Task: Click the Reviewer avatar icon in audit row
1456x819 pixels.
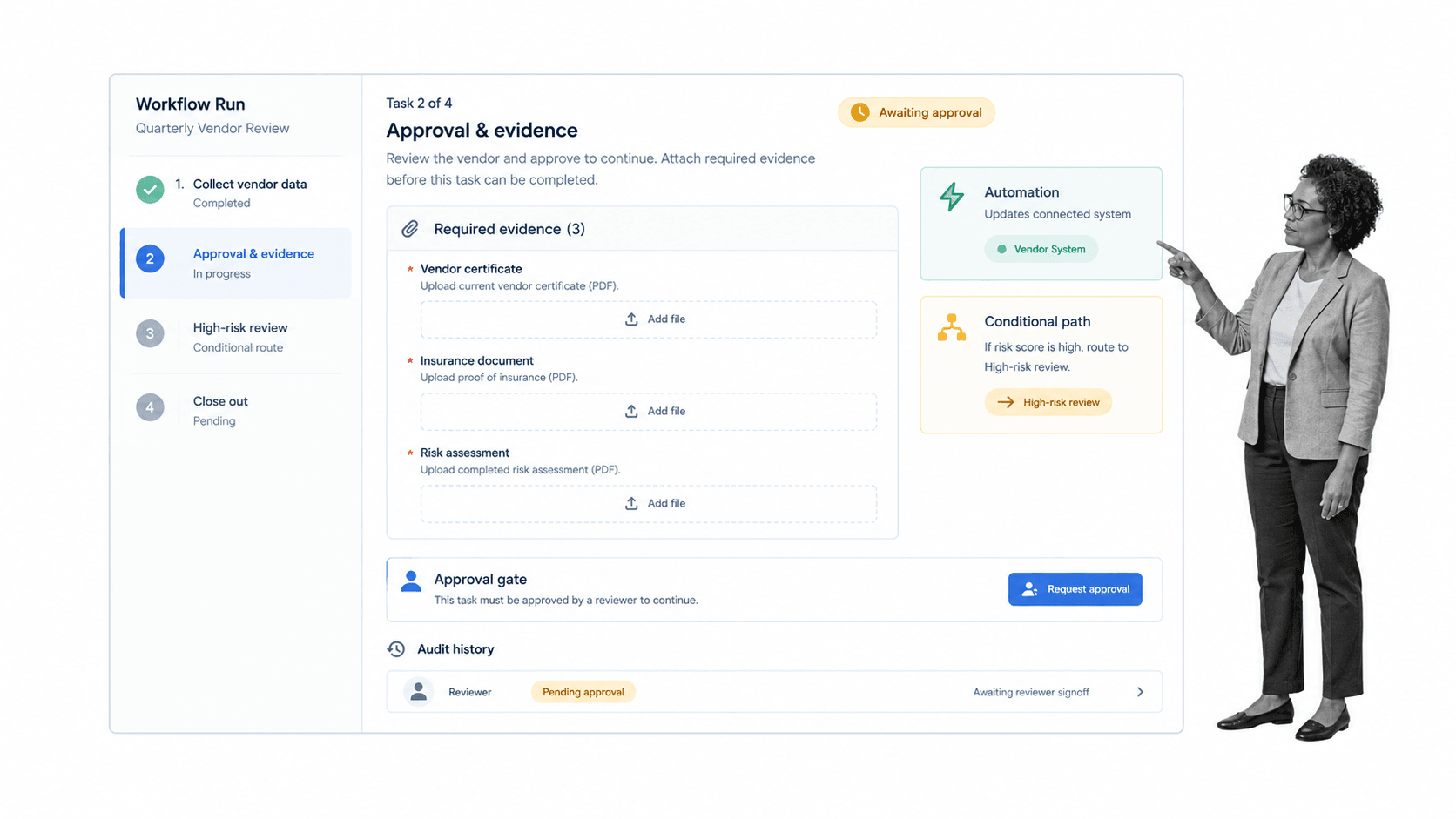Action: (419, 692)
